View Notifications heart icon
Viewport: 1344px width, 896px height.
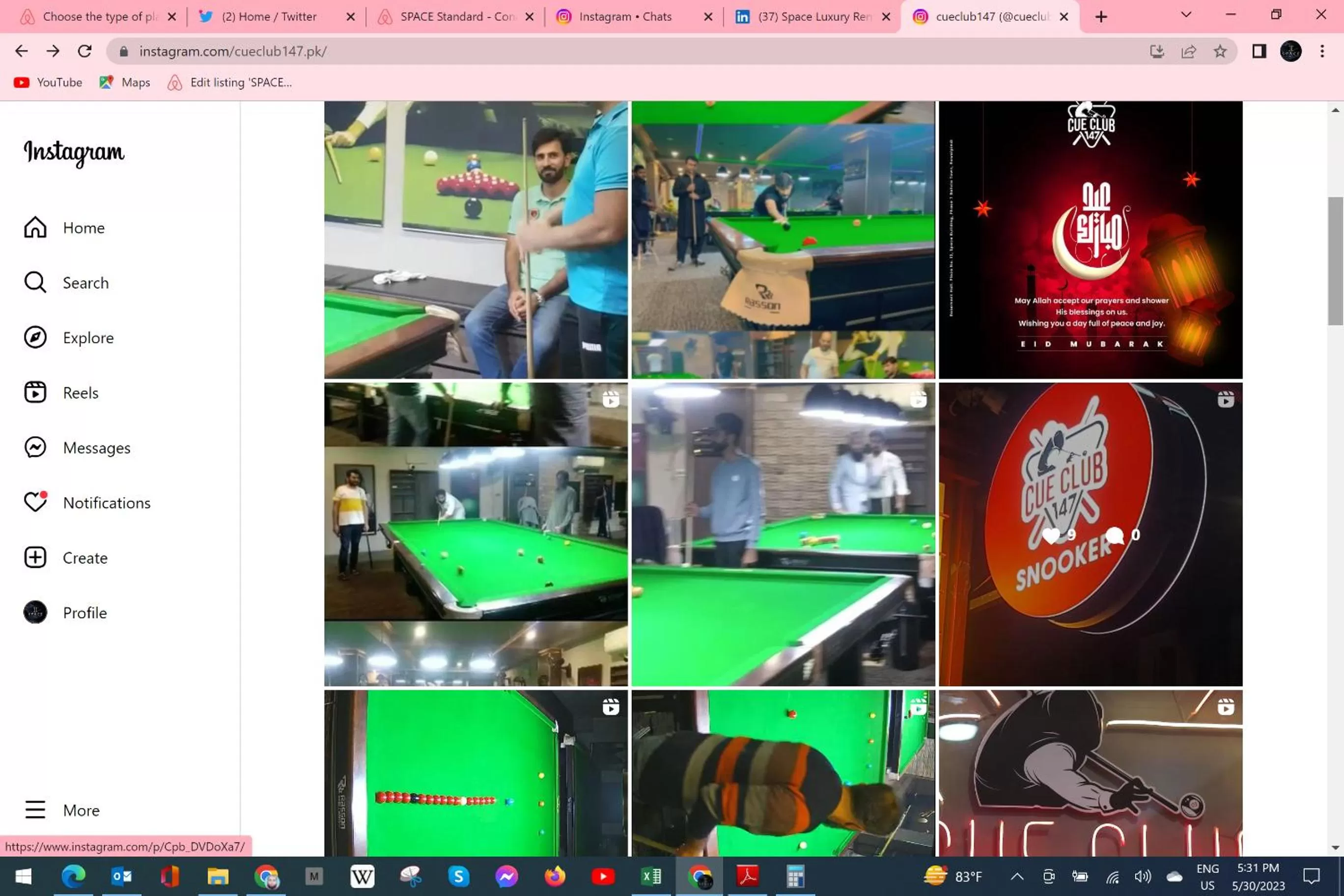click(x=35, y=503)
